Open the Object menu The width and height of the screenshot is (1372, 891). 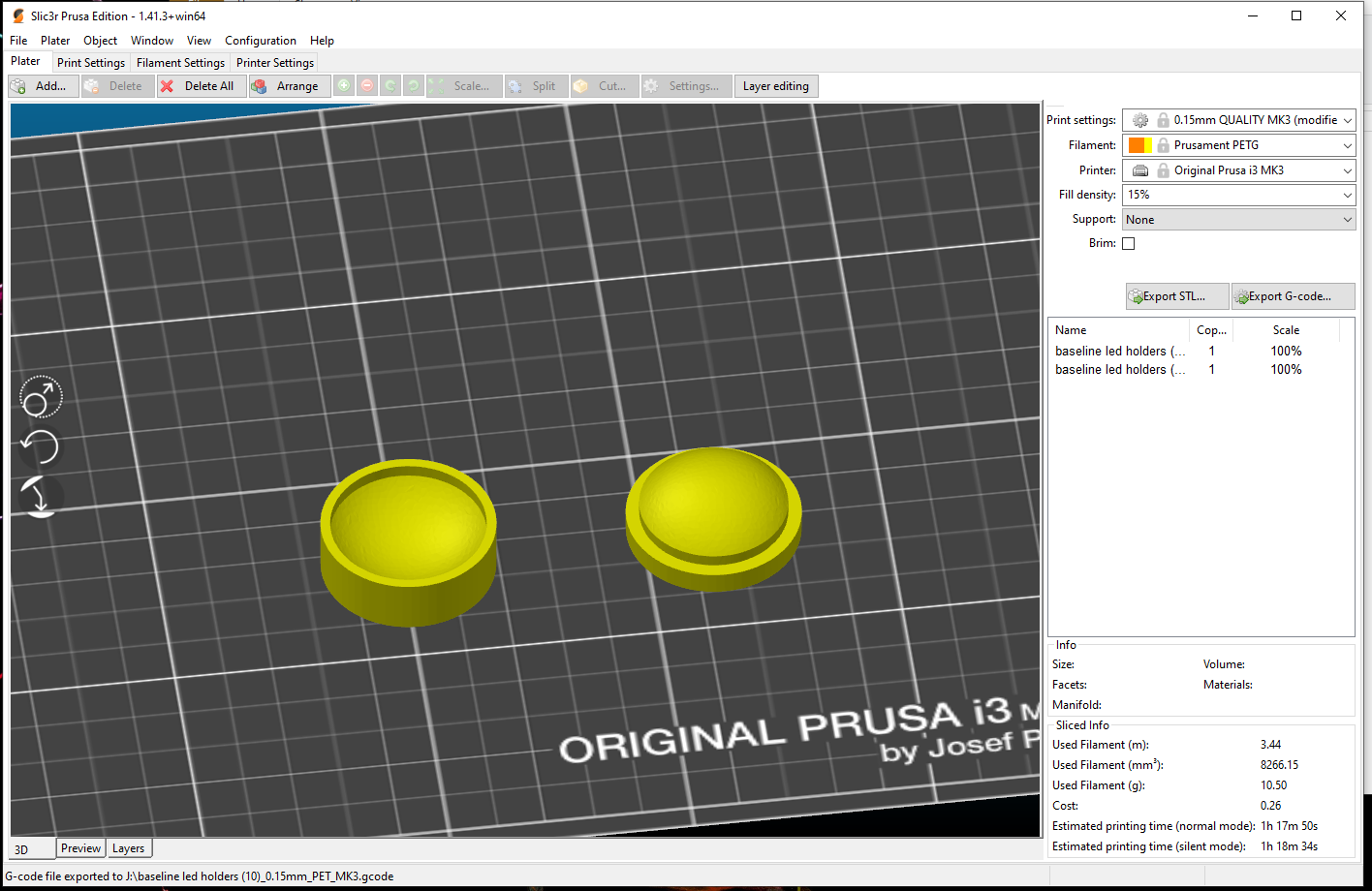pyautogui.click(x=100, y=41)
